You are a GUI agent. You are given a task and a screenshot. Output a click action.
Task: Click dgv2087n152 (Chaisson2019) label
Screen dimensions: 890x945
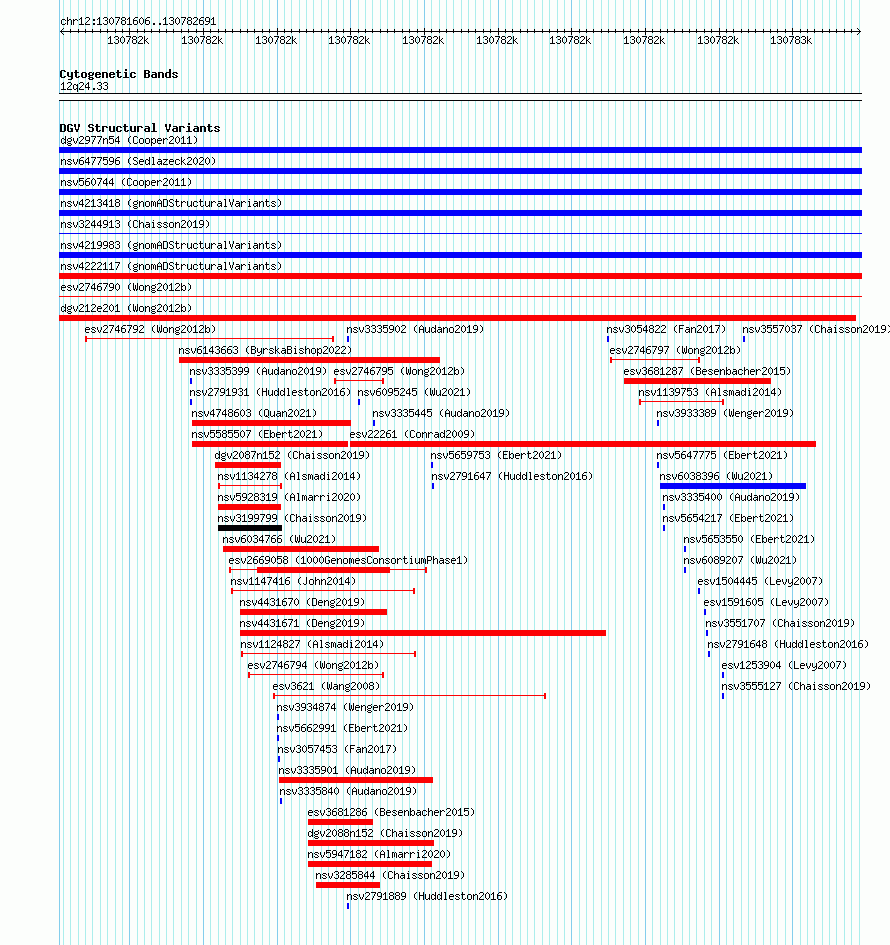tap(292, 456)
